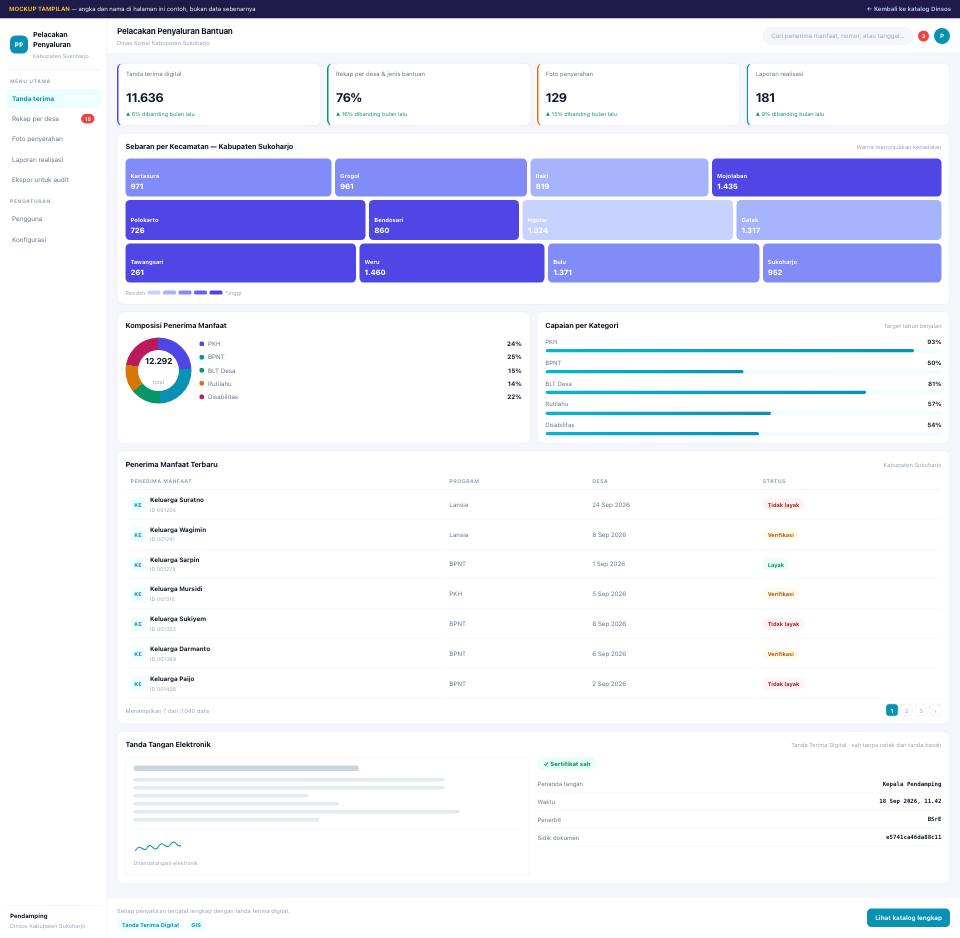Screen dimensions: 960x938
Task: Select the Mojolaban treemap tile
Action: coord(827,178)
